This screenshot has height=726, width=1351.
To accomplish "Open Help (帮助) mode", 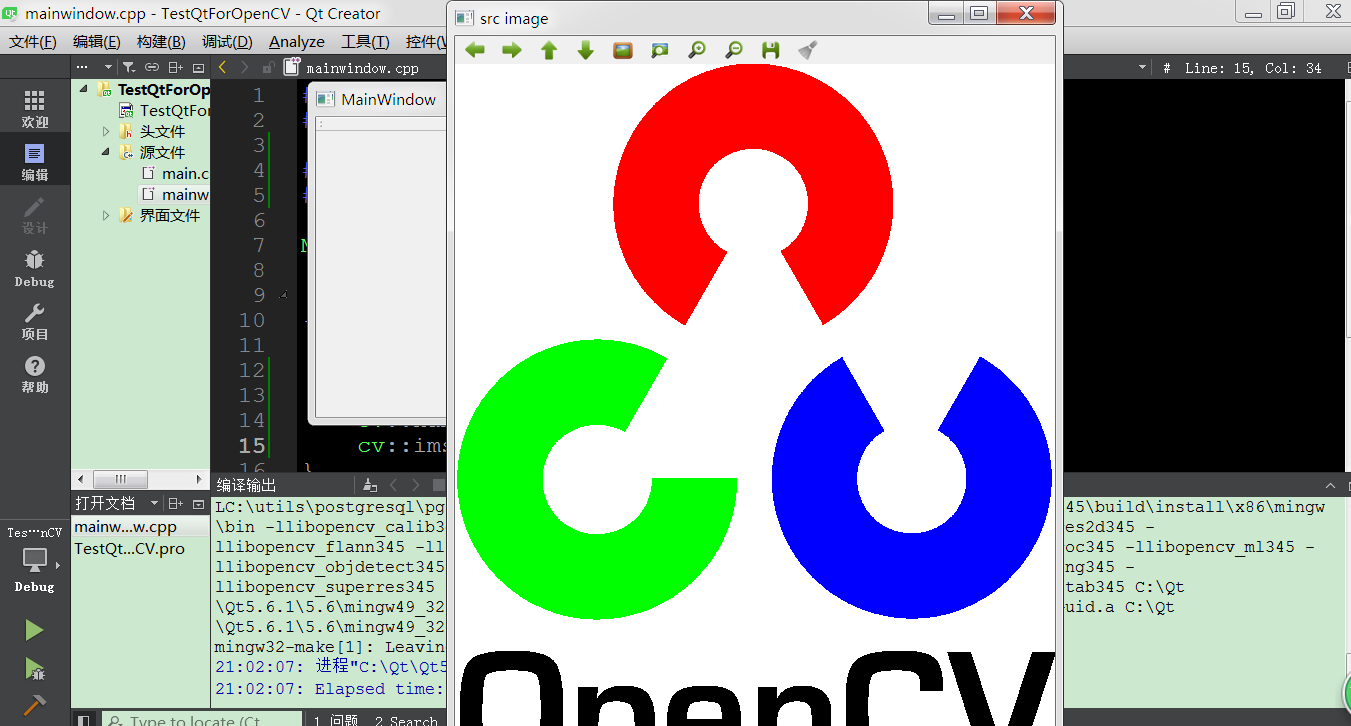I will pyautogui.click(x=35, y=374).
